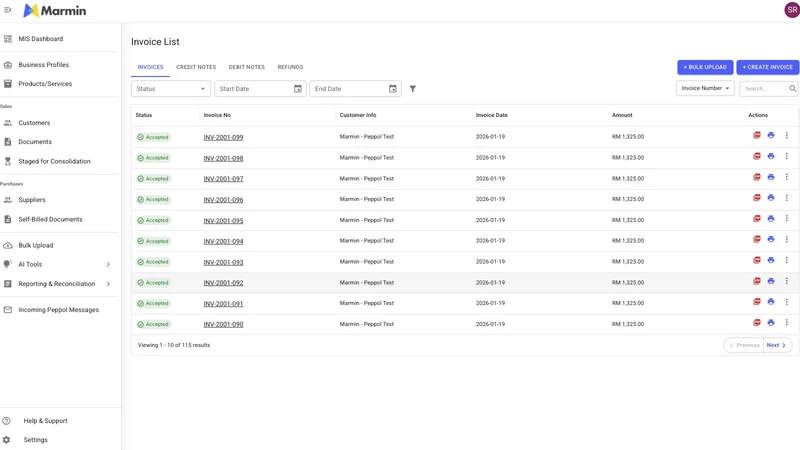Open the SR user avatar
The width and height of the screenshot is (800, 450).
[792, 10]
